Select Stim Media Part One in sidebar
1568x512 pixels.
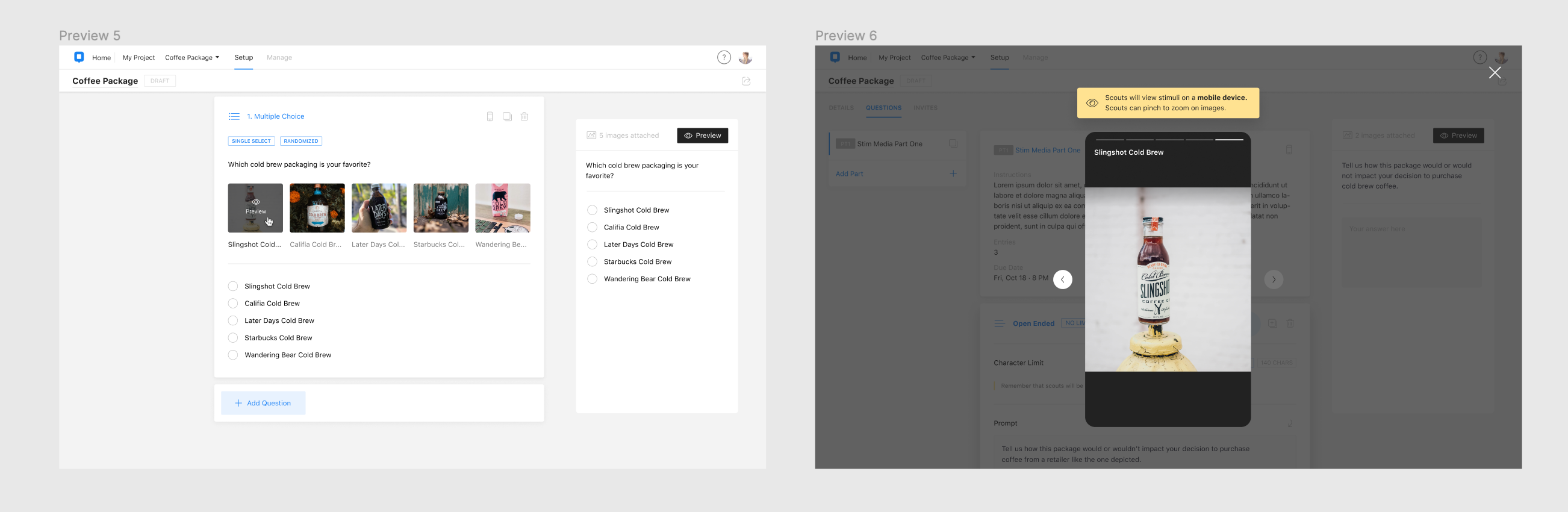897,144
